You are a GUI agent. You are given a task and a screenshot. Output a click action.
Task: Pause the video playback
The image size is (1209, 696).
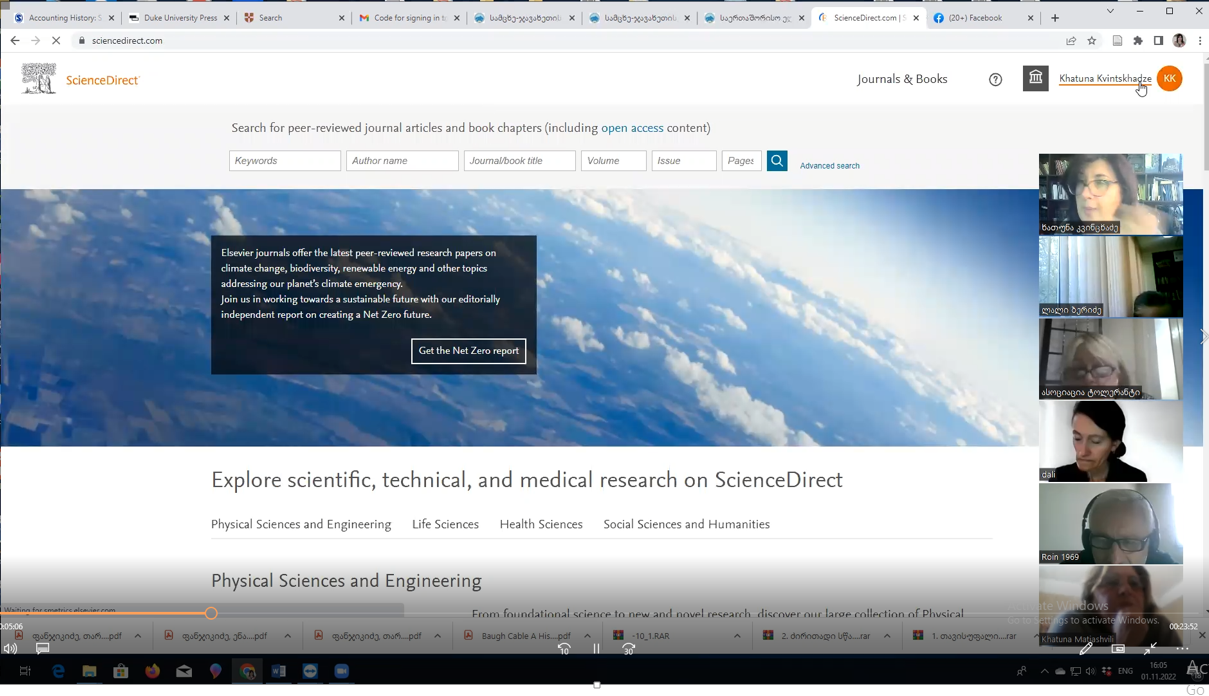point(596,649)
